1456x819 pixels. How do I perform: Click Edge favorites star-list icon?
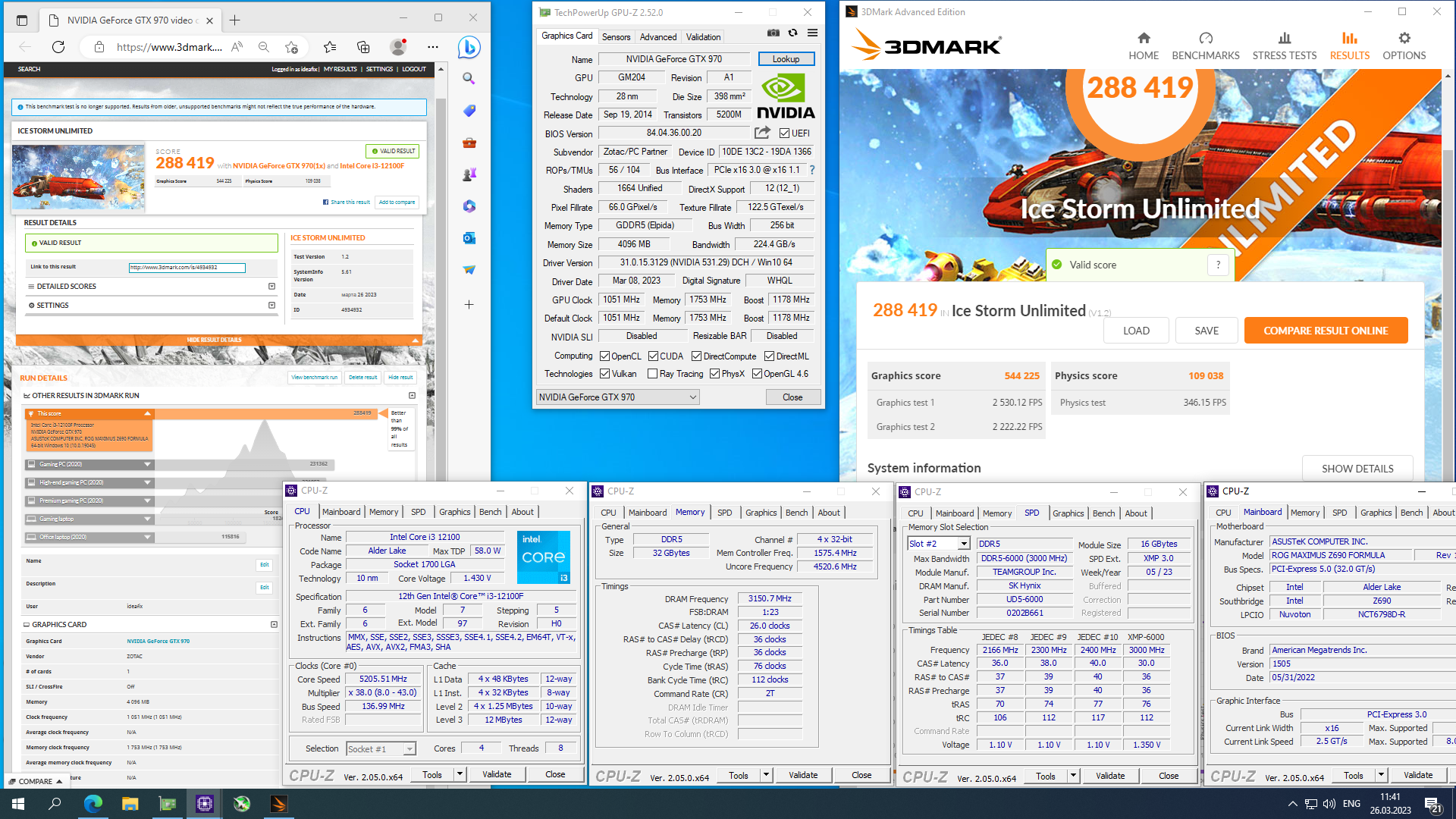click(330, 47)
